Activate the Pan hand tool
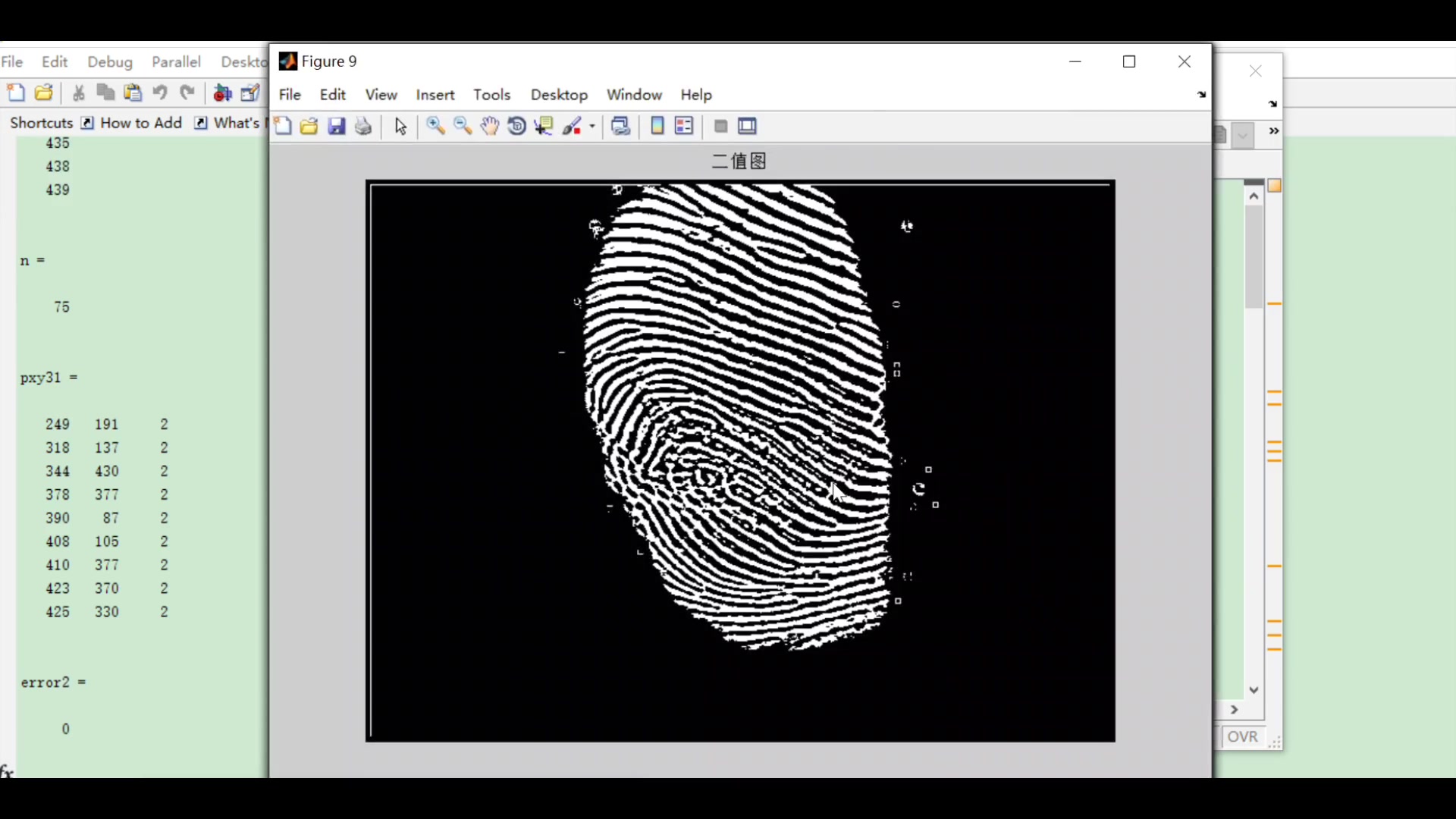Image resolution: width=1456 pixels, height=819 pixels. pos(490,127)
